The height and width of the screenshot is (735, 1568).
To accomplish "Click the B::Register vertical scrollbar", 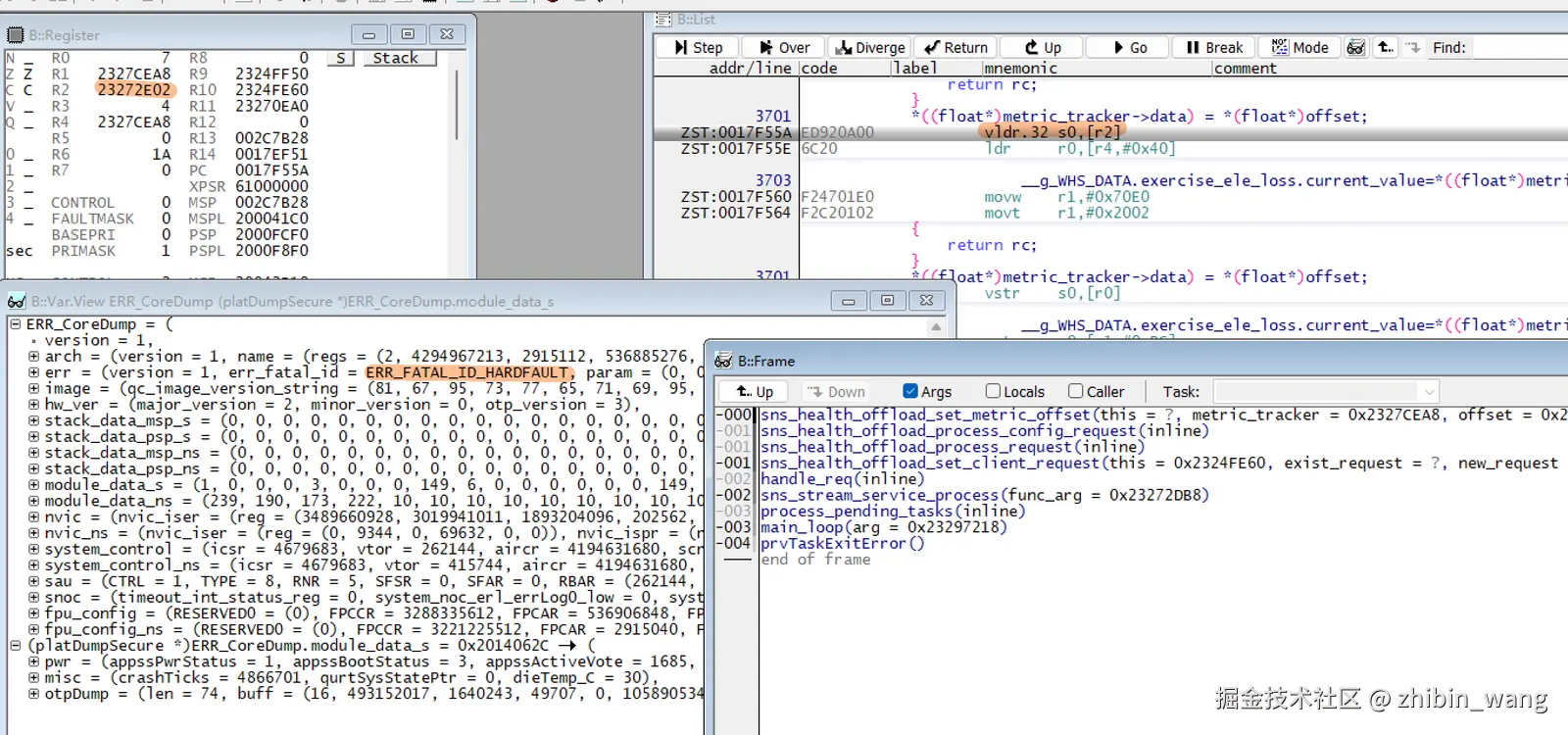I will point(457,104).
